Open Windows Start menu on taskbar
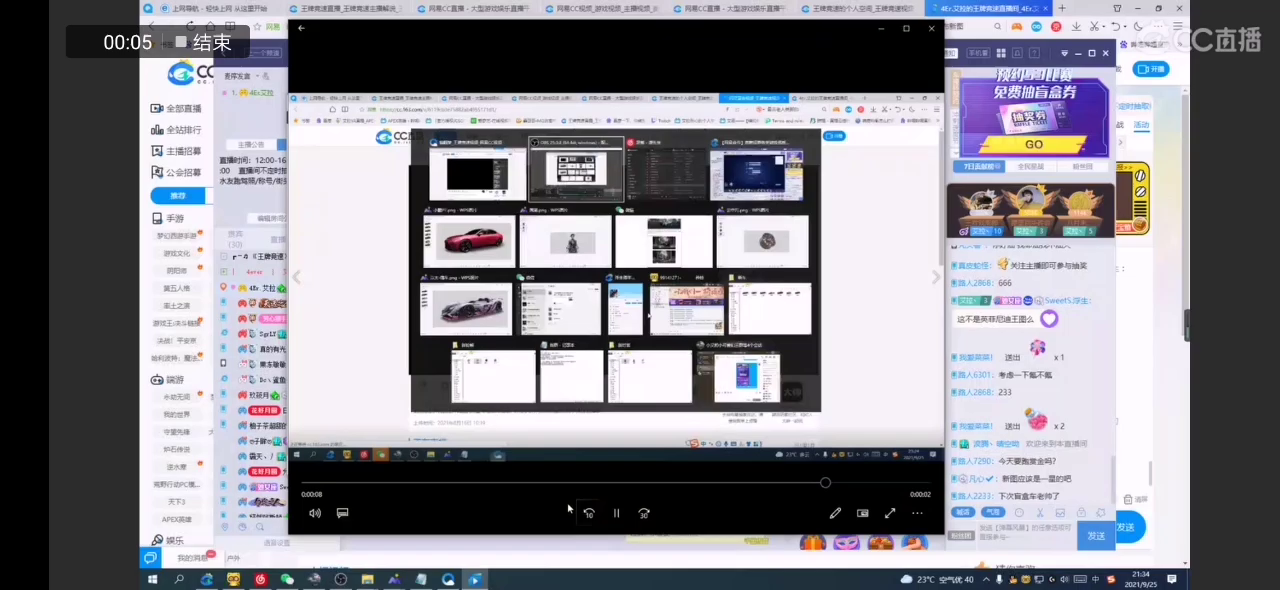1280x590 pixels. point(153,579)
